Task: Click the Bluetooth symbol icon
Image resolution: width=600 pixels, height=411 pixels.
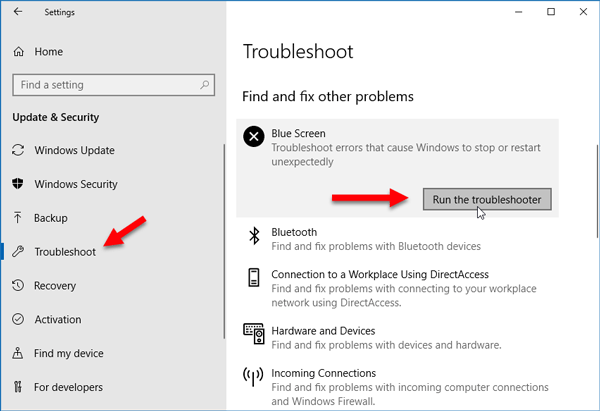Action: coord(254,235)
